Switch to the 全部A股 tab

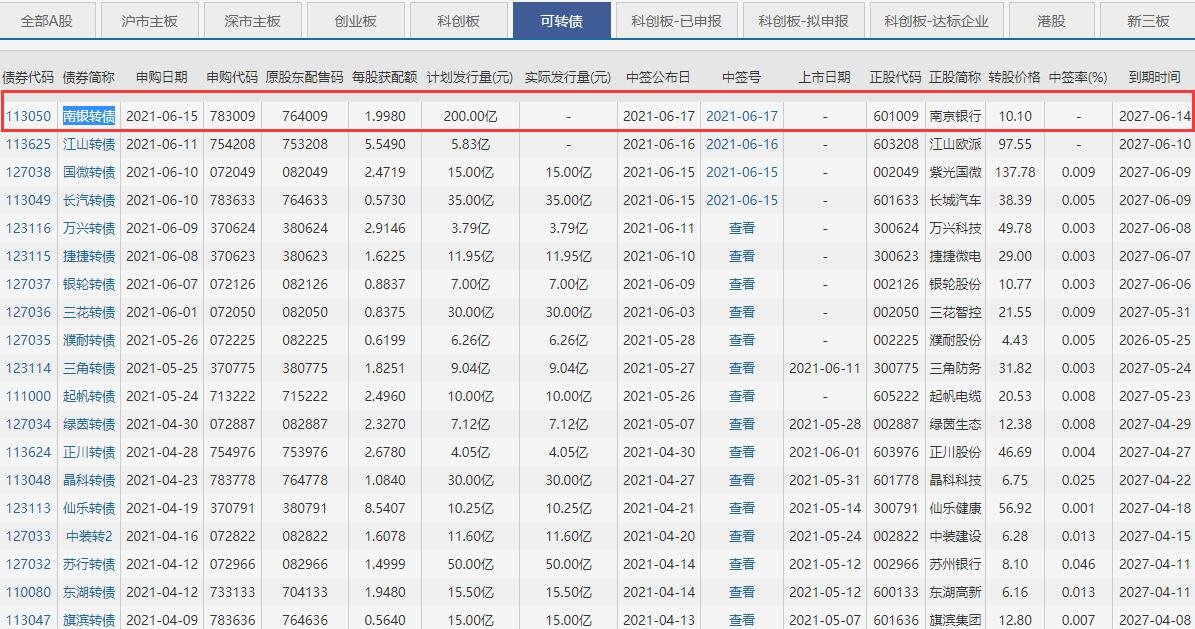(47, 21)
